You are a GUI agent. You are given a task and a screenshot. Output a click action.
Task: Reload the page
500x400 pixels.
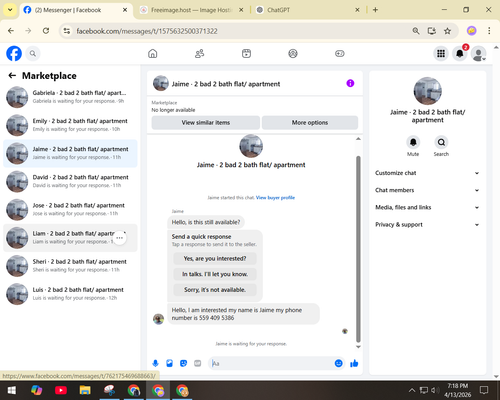[46, 31]
